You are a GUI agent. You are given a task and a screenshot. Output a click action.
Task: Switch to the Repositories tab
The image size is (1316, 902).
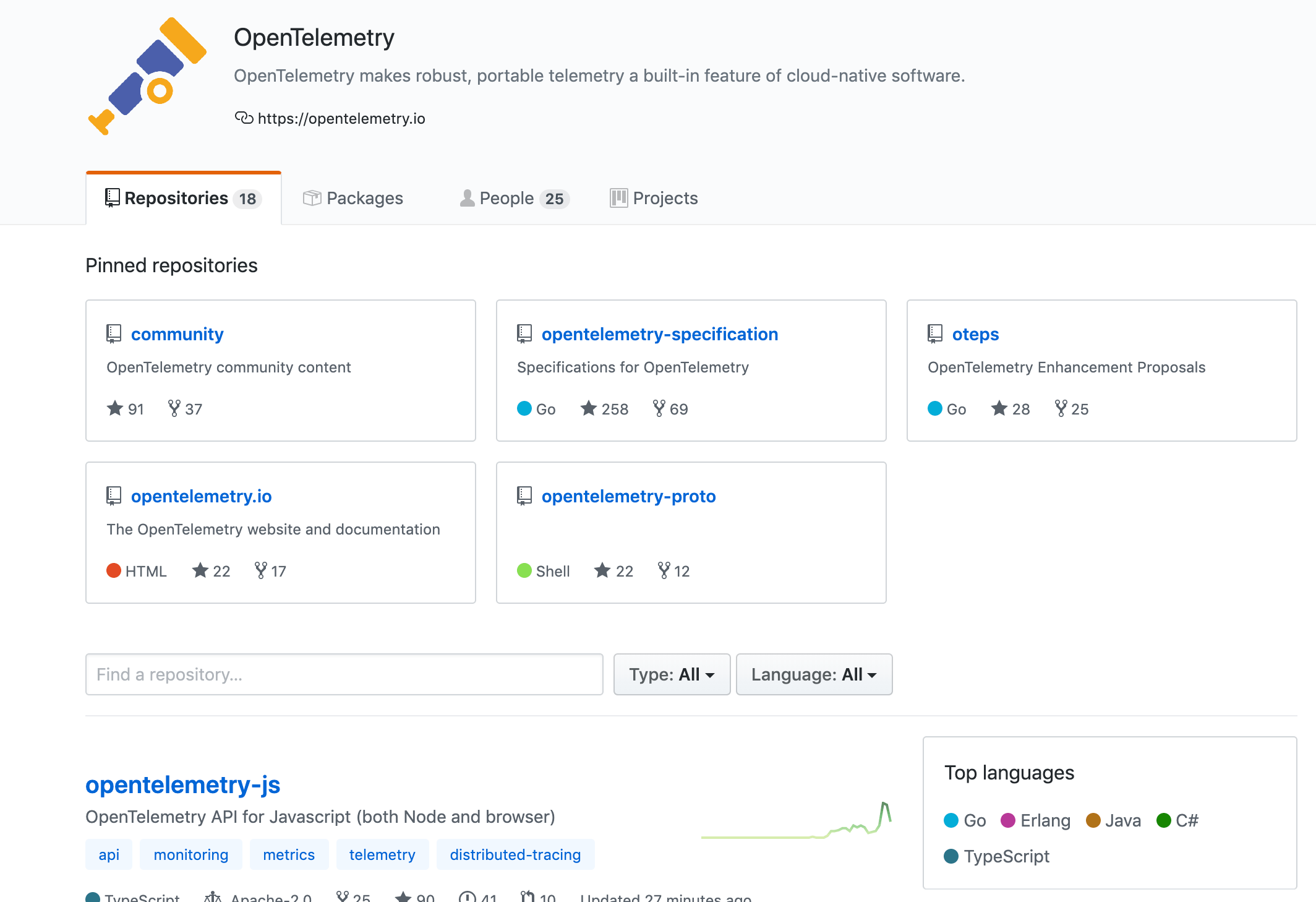point(184,198)
